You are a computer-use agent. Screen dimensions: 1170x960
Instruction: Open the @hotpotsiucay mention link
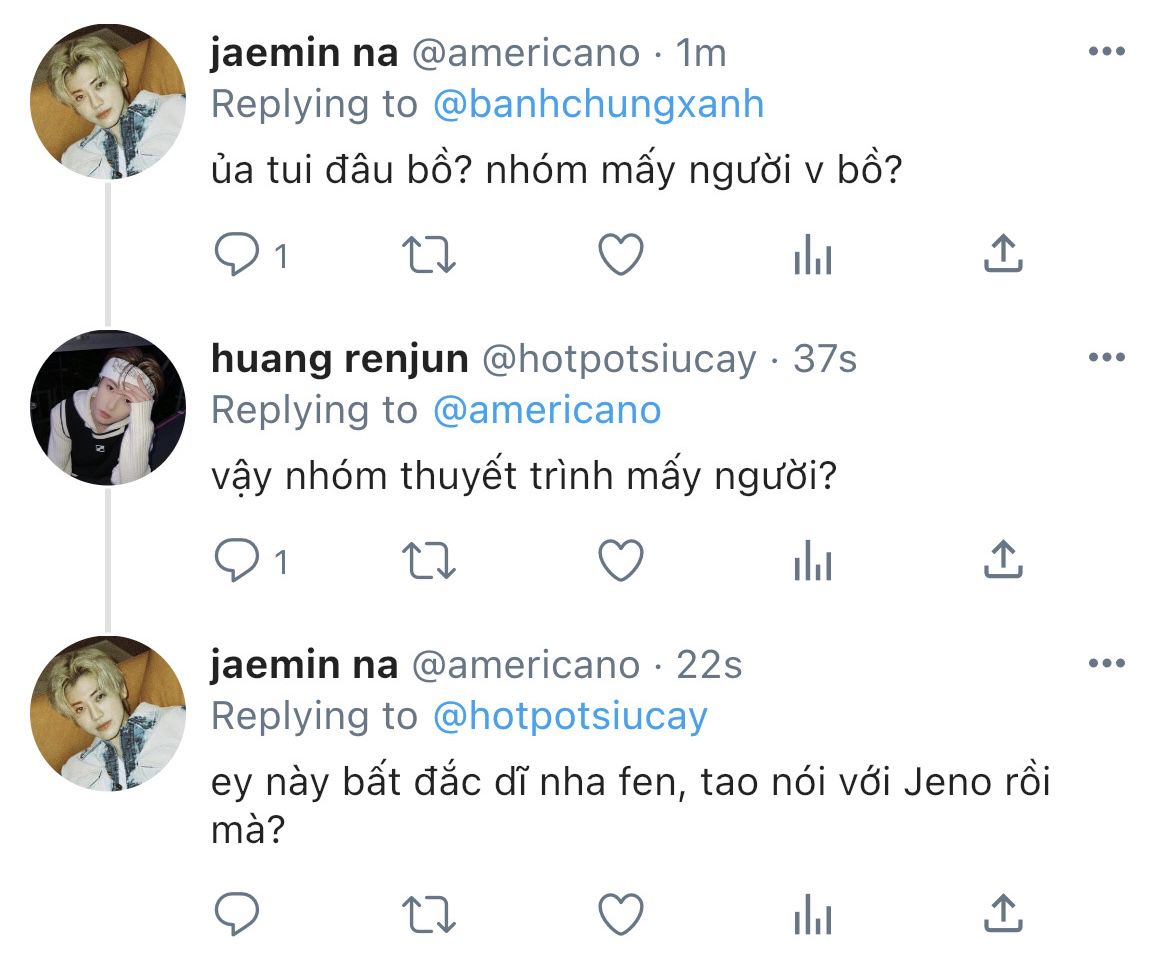coord(570,716)
